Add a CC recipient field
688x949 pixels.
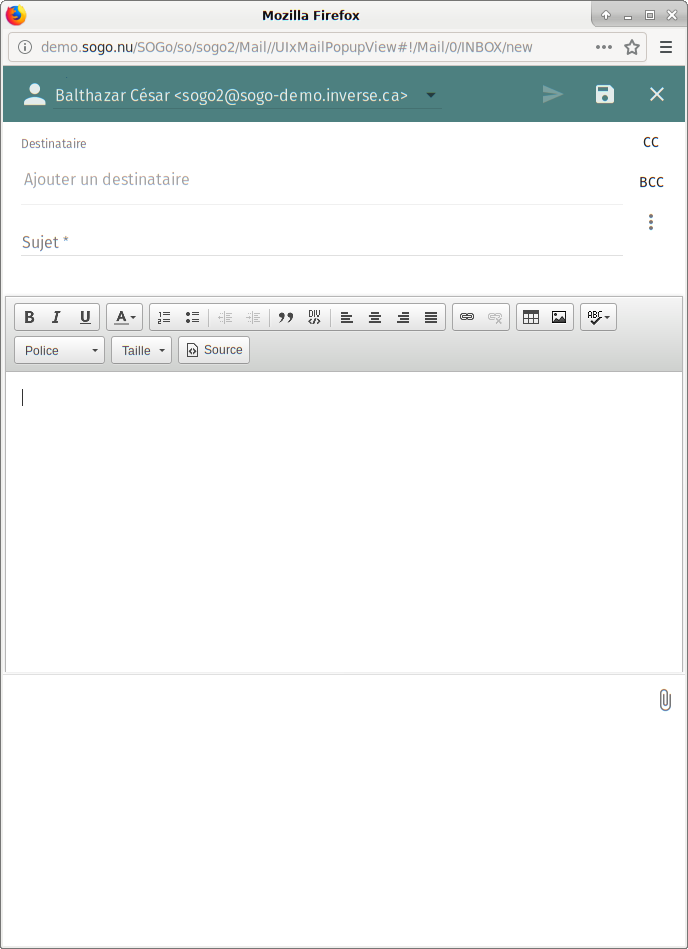click(651, 142)
